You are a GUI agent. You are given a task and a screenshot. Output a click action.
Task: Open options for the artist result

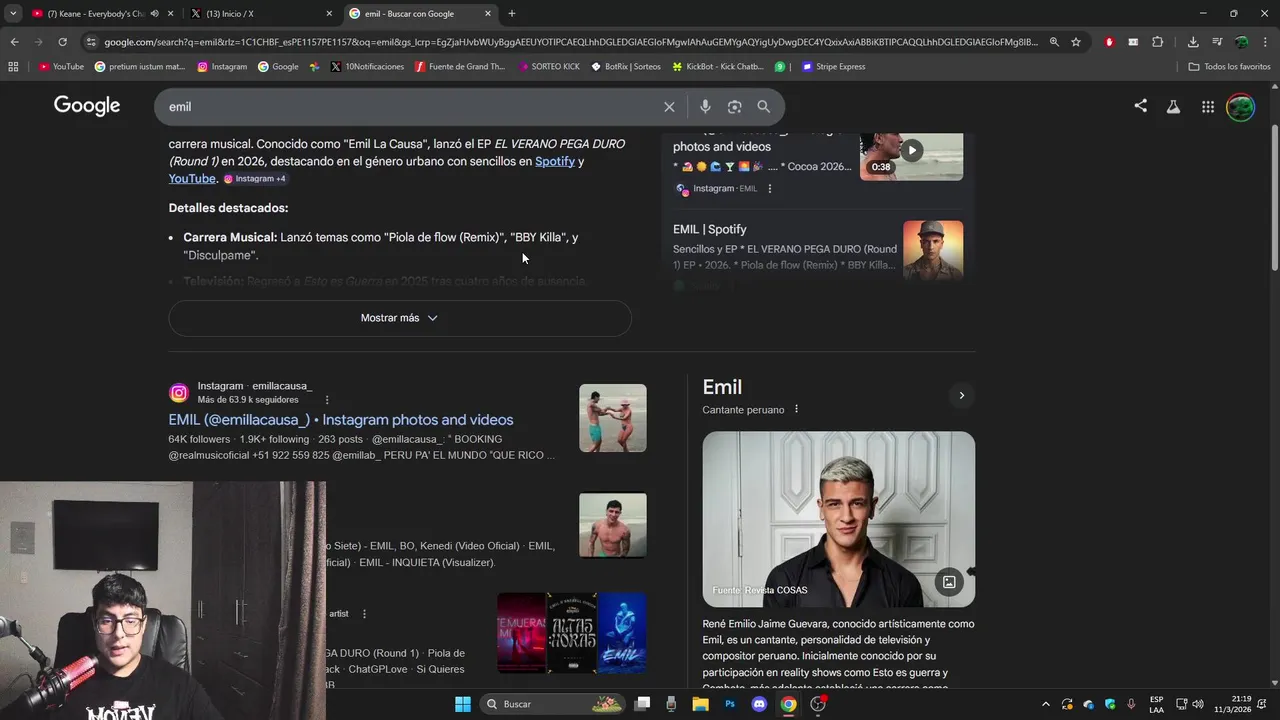364,614
